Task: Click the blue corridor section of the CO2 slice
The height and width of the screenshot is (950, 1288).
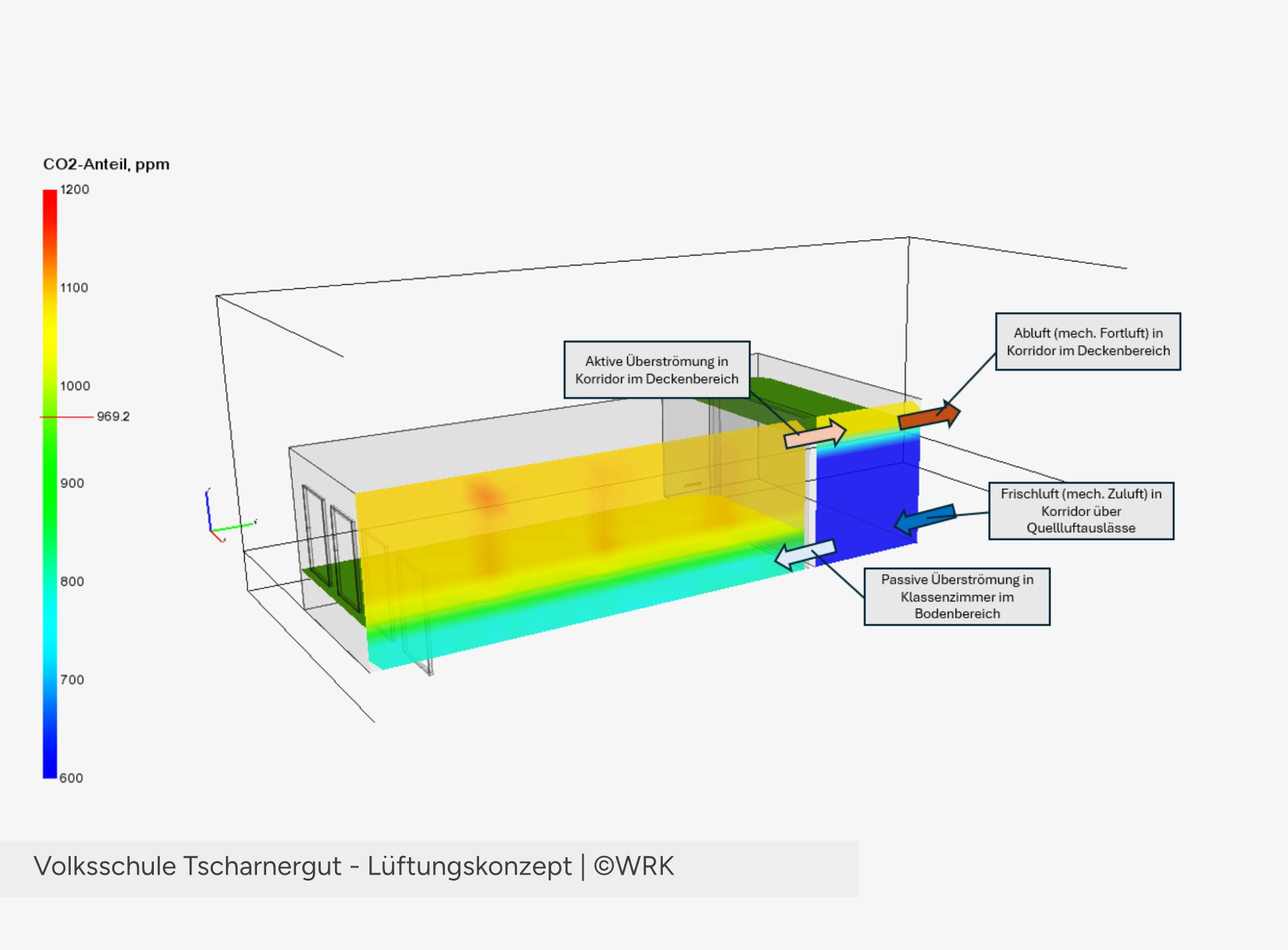Action: pyautogui.click(x=867, y=500)
